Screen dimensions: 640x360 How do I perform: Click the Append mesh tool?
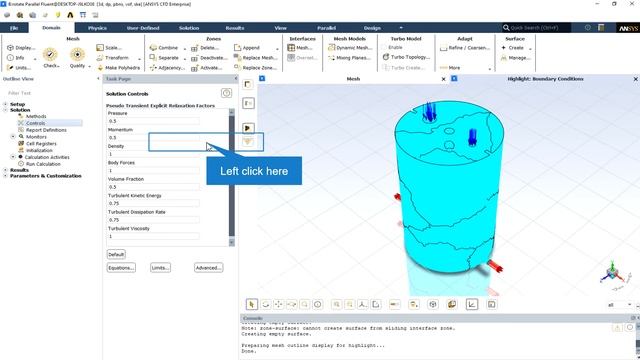pos(247,48)
